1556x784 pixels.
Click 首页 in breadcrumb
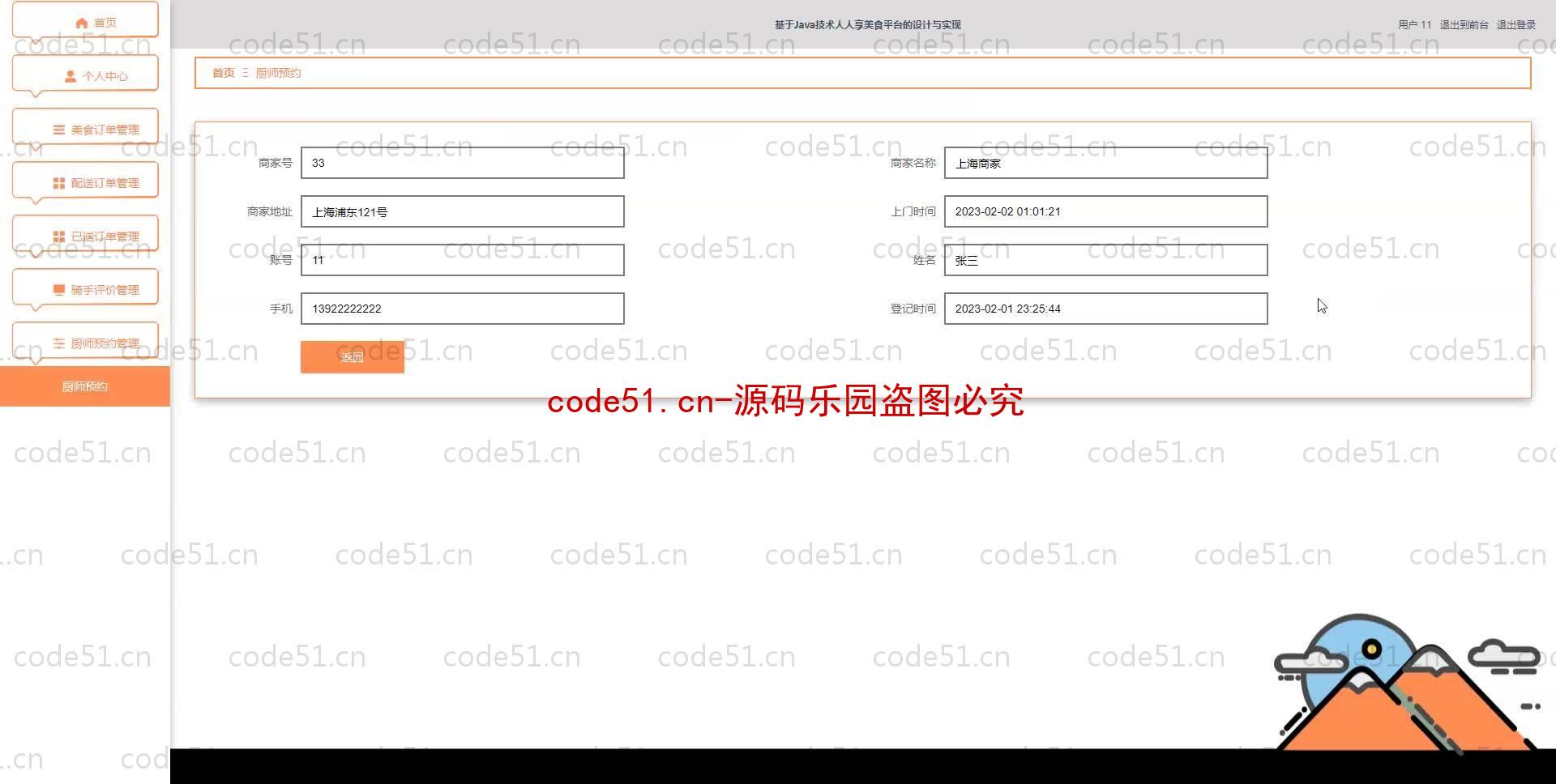[x=224, y=73]
